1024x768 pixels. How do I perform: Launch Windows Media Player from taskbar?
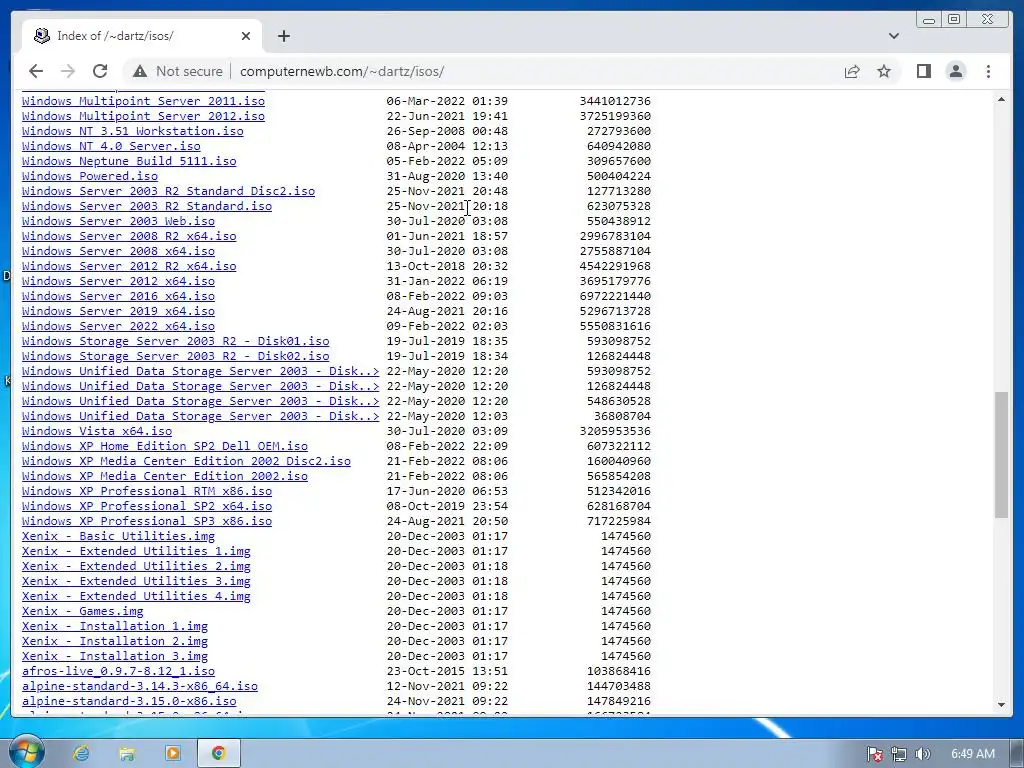pos(172,754)
